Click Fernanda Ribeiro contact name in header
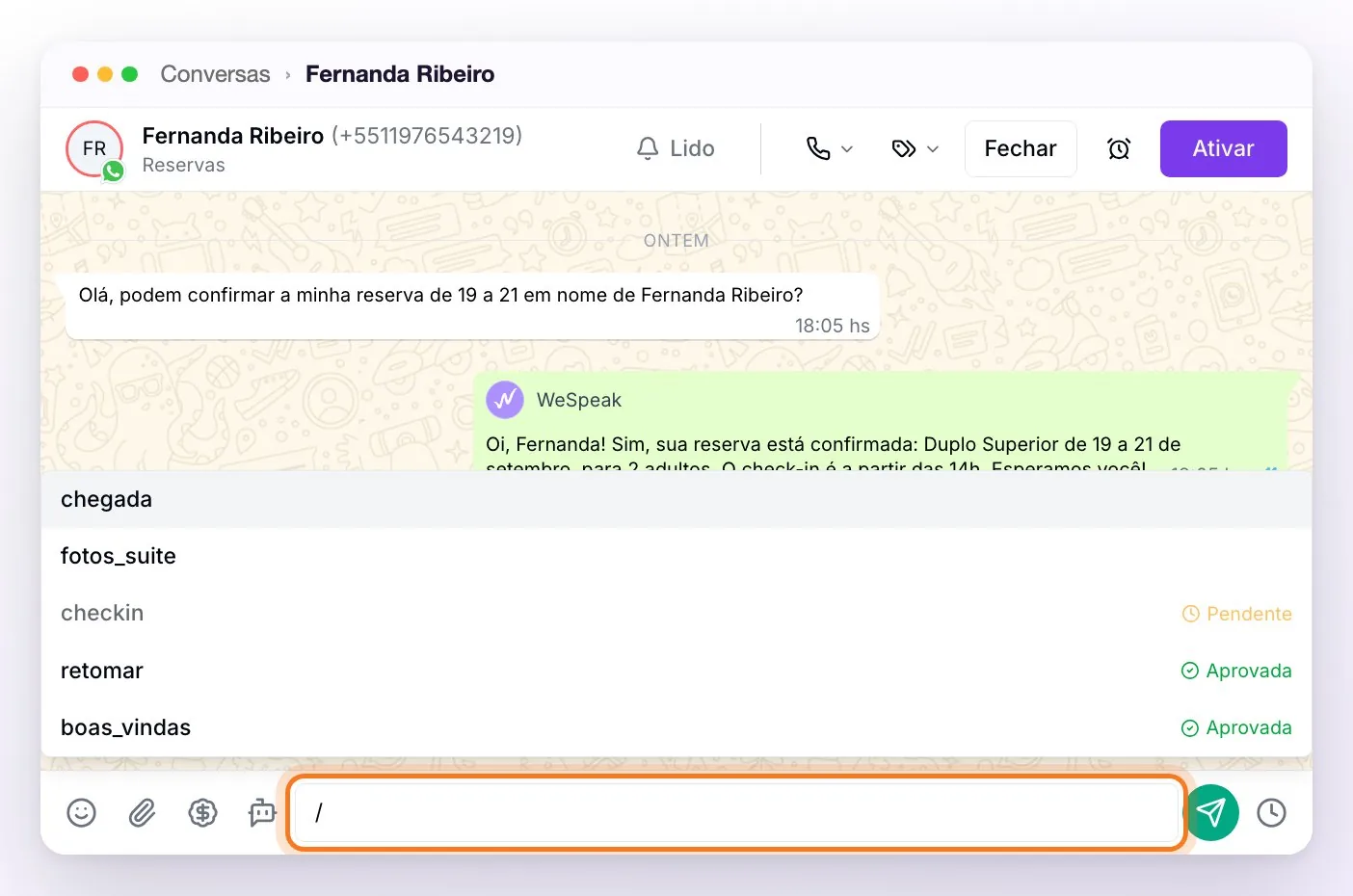The width and height of the screenshot is (1353, 896). [x=232, y=136]
